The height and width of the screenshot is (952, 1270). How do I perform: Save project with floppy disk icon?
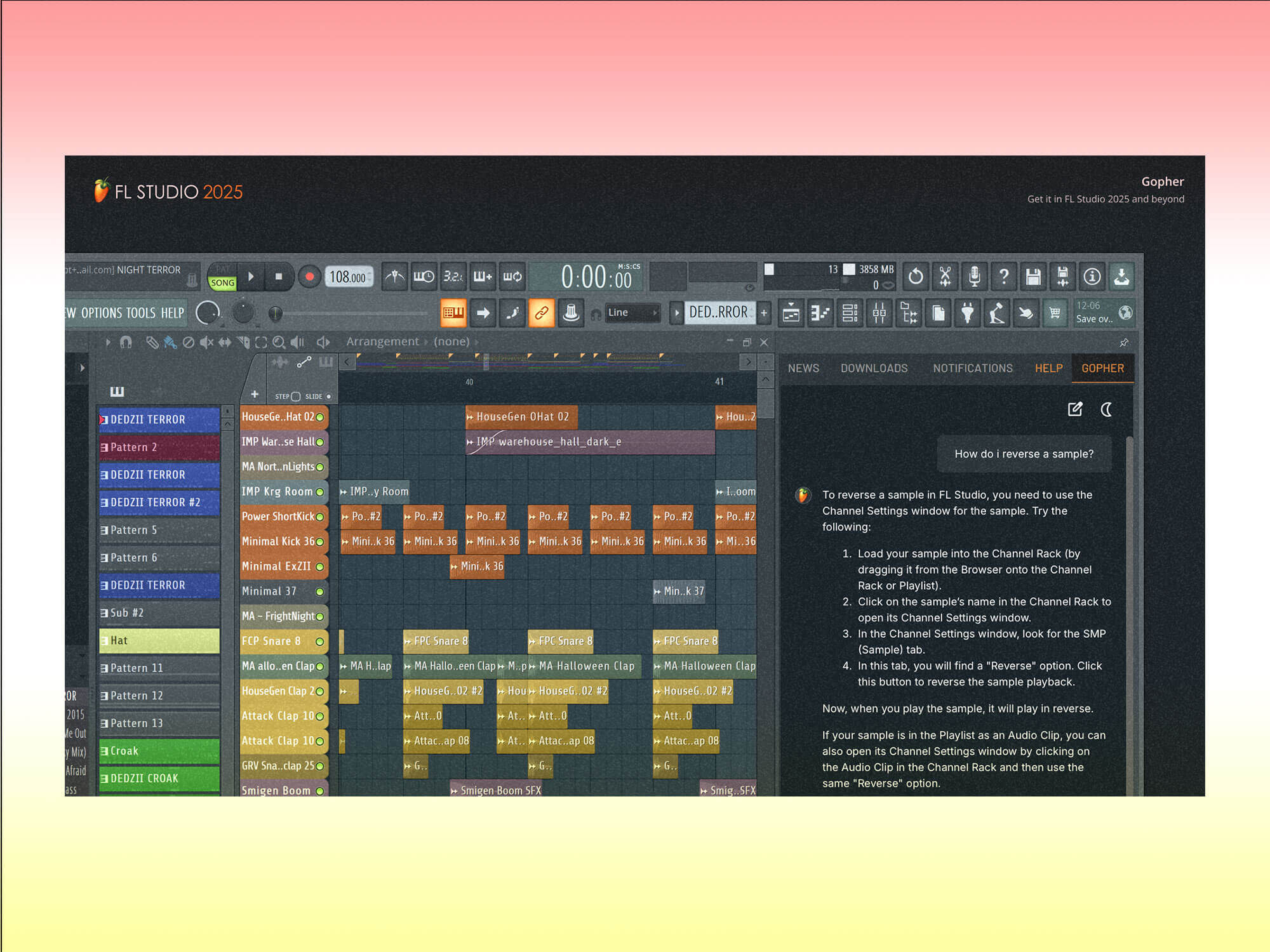coord(1033,277)
